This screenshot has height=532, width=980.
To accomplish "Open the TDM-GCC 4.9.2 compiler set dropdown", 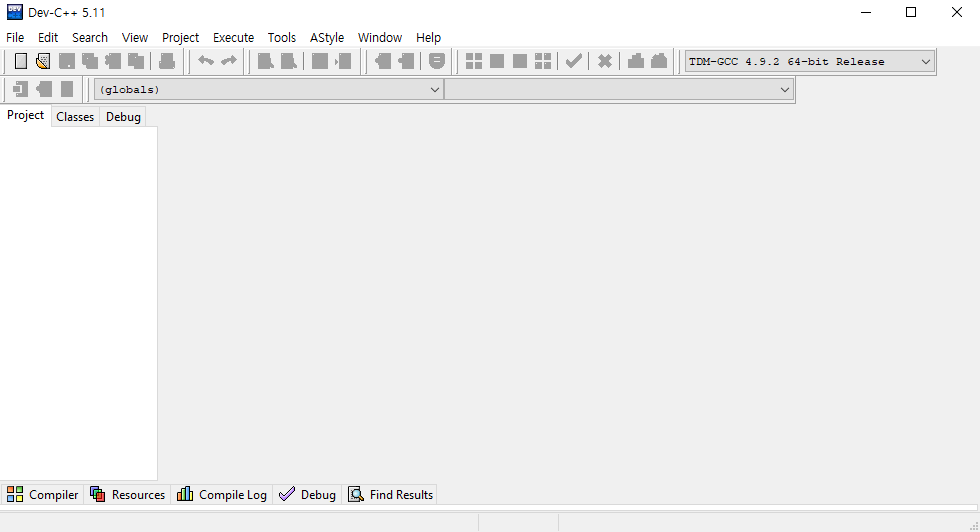I will [x=810, y=62].
